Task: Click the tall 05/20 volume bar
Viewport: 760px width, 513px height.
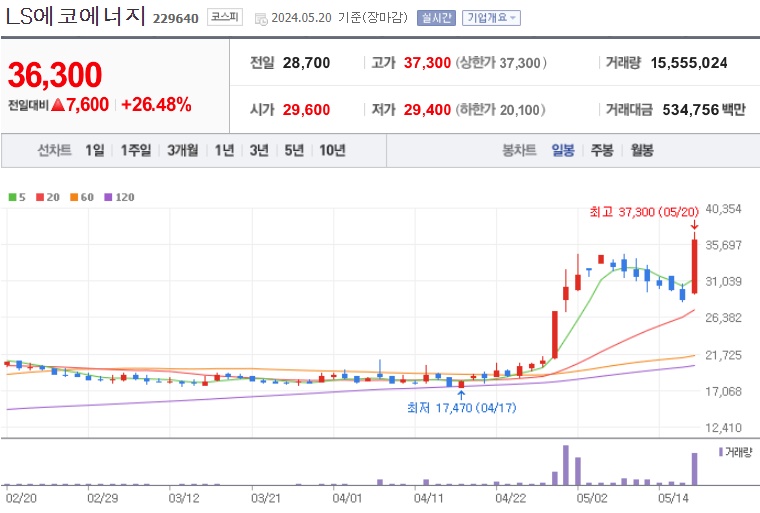Action: pyautogui.click(x=695, y=469)
